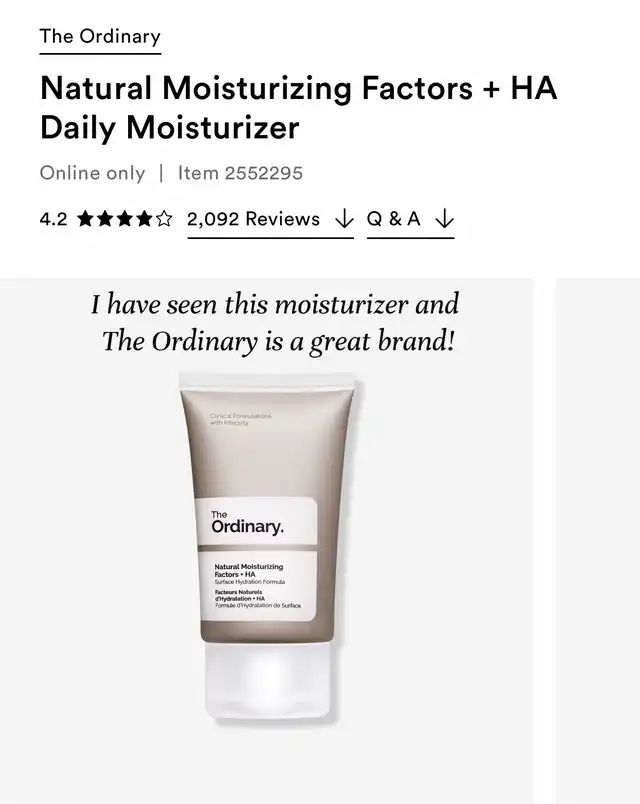Click the fourth filled rating star
Screen dimensions: 640x804
coord(144,219)
